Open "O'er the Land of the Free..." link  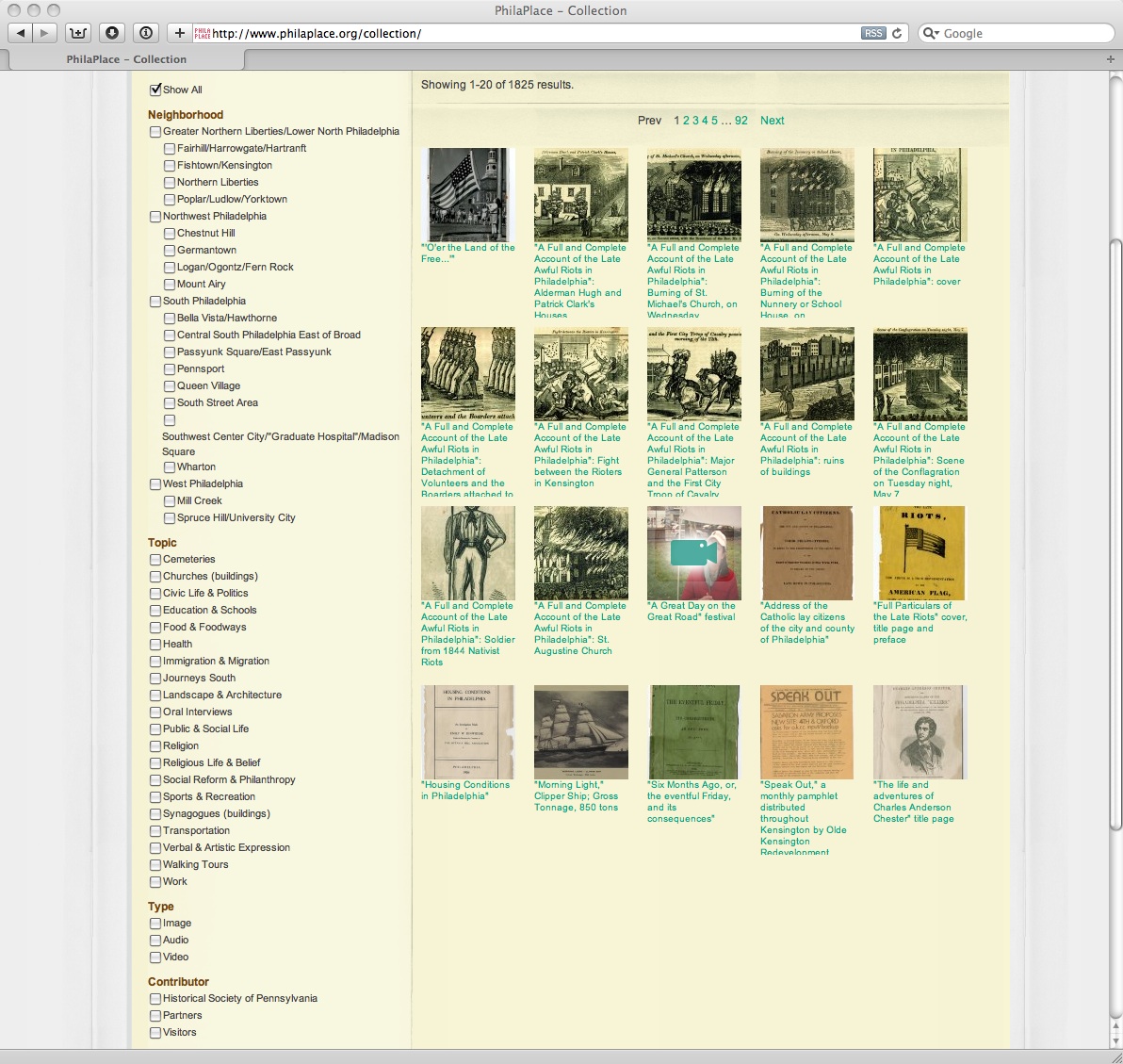click(467, 253)
